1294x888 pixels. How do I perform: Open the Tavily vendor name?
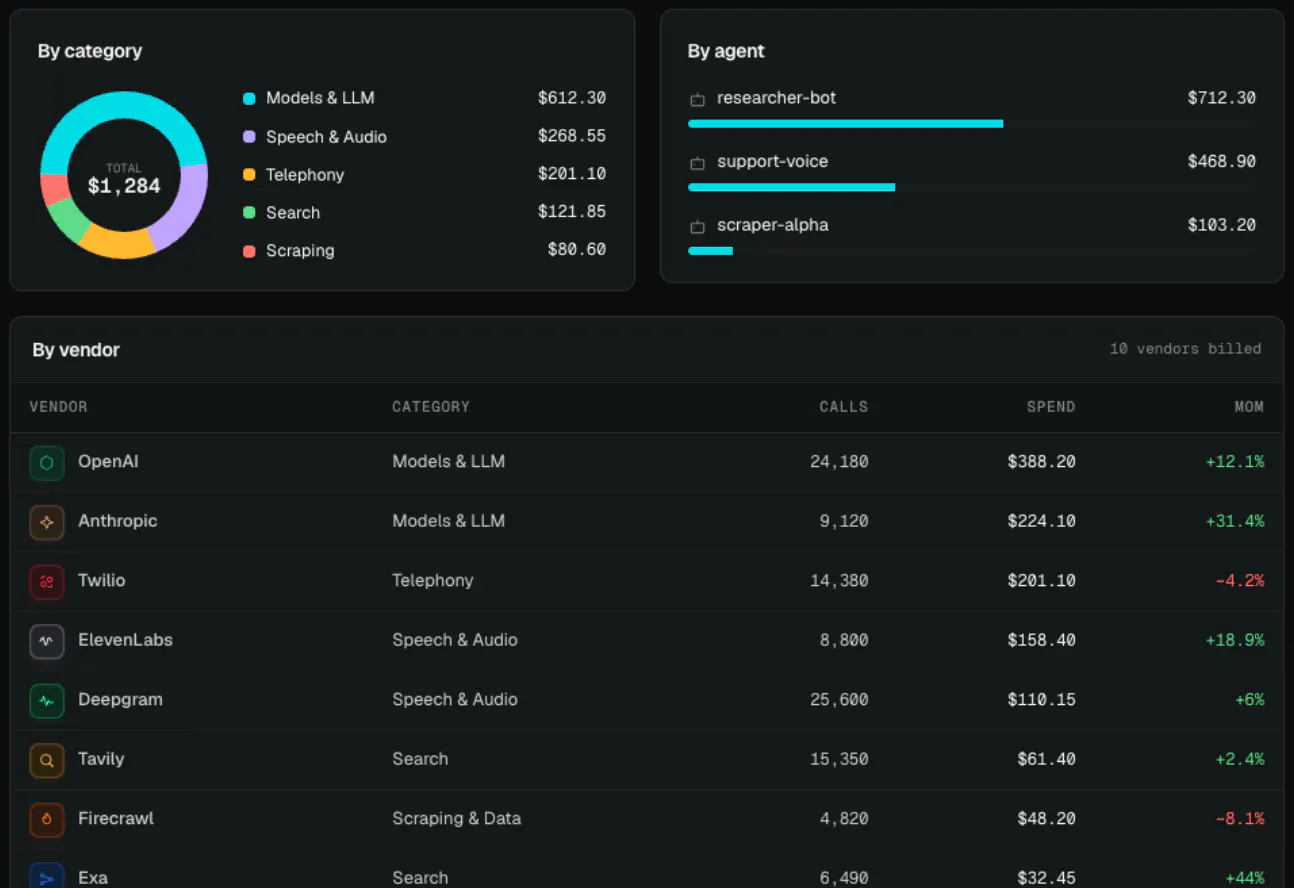tap(101, 759)
